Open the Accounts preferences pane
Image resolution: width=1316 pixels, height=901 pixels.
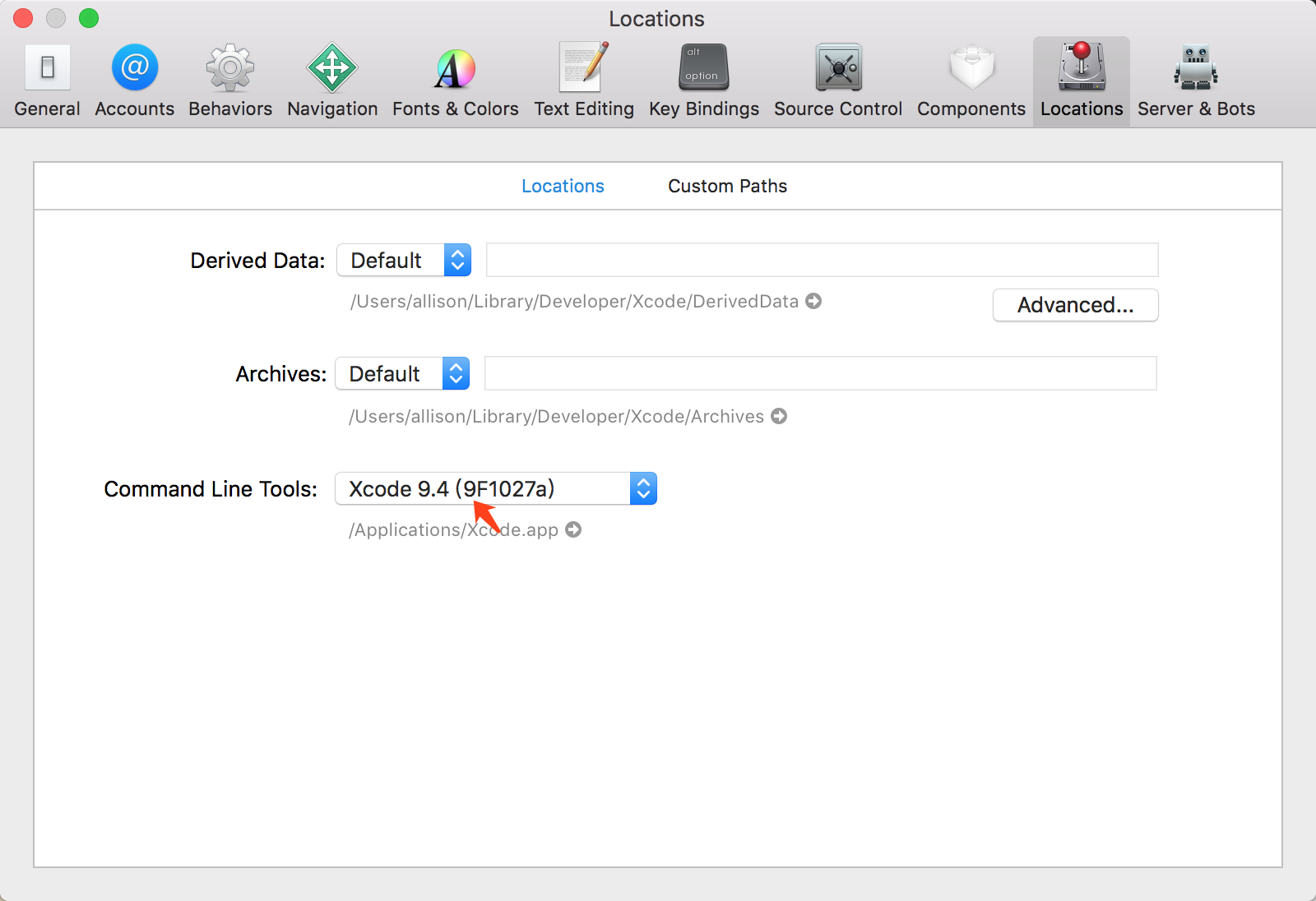135,81
